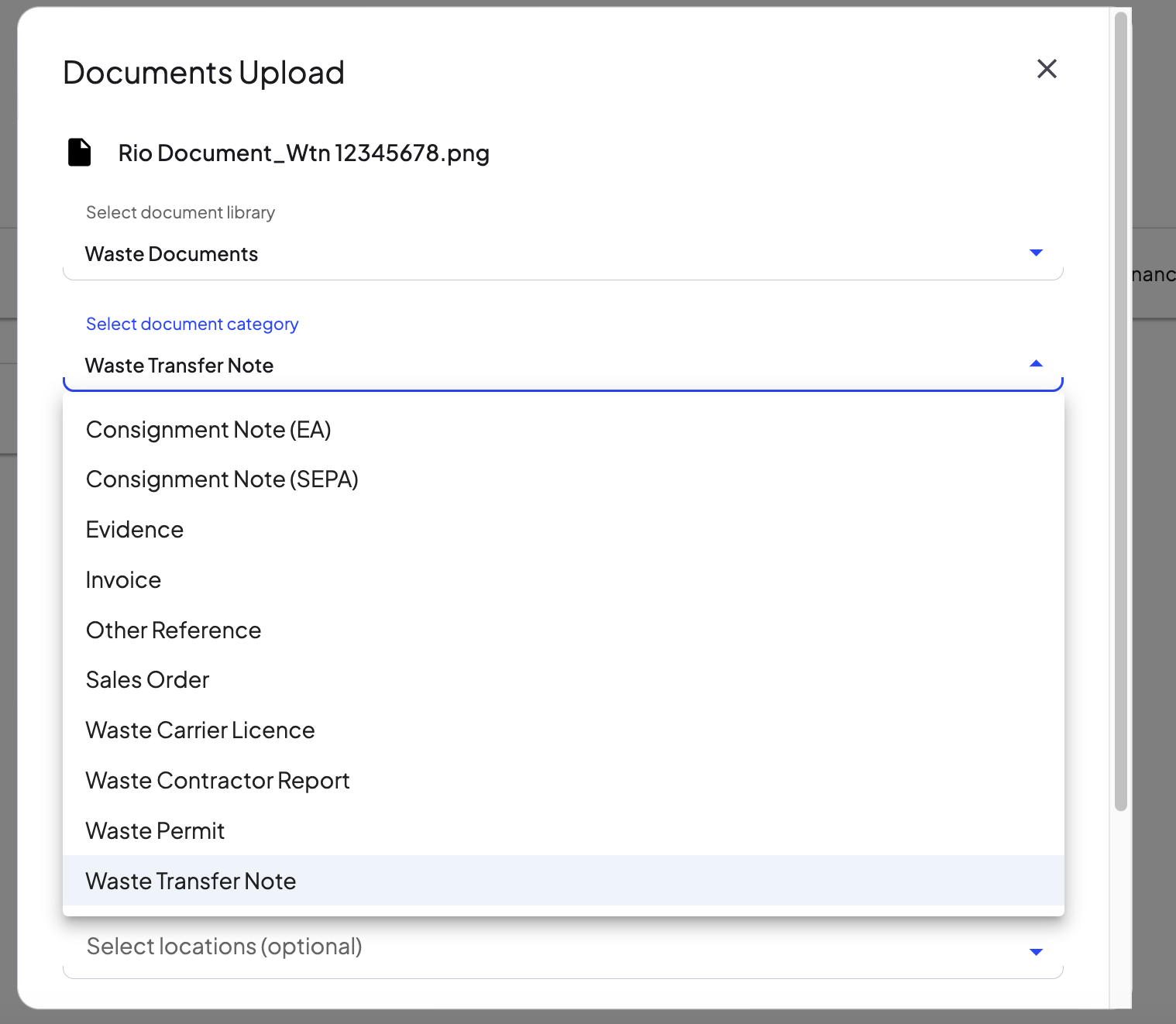The width and height of the screenshot is (1176, 1024).
Task: Select Other Reference from the list
Action: point(173,630)
